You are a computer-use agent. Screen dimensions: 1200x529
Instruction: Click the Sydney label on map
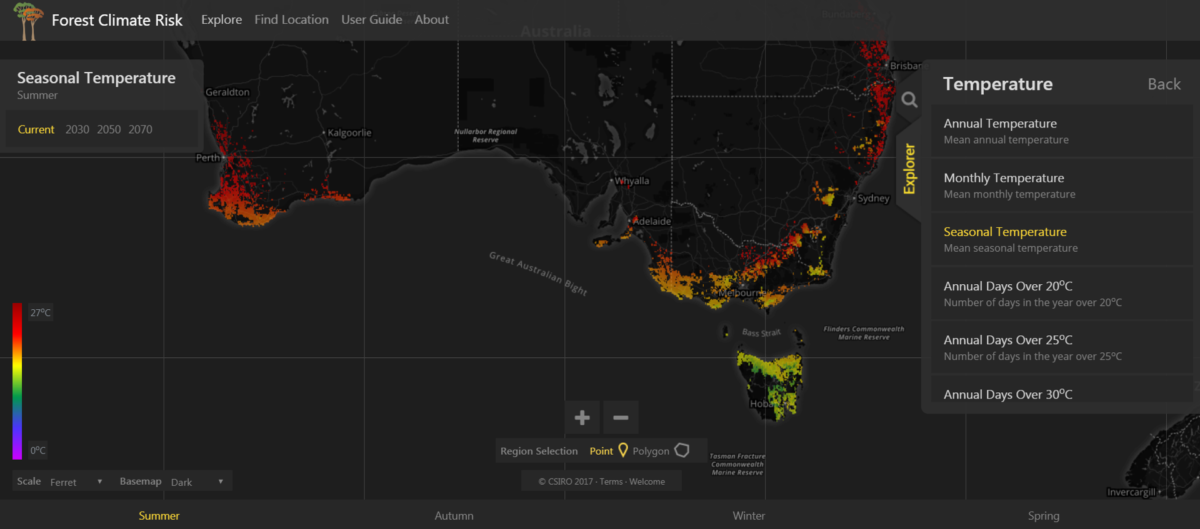pyautogui.click(x=873, y=198)
